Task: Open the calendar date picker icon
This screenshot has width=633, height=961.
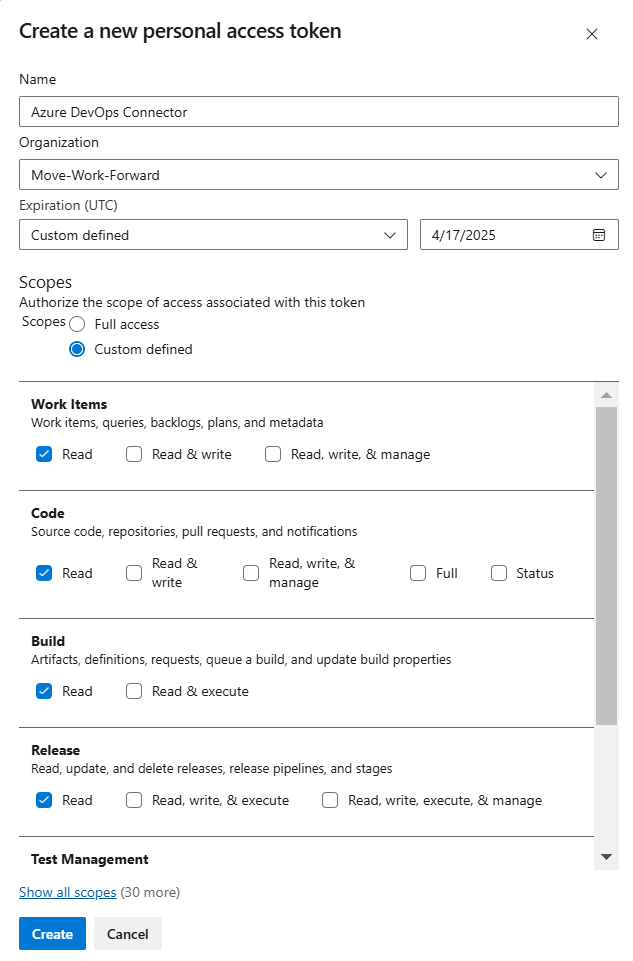Action: point(598,235)
